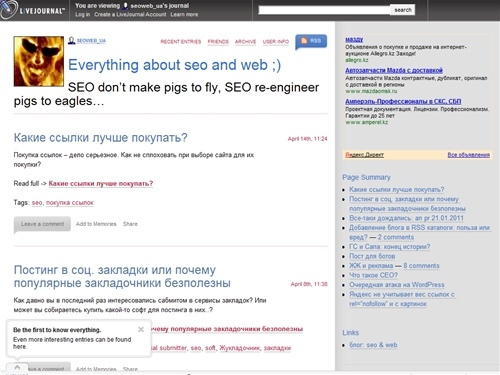Image resolution: width=500 pixels, height=375 pixels.
Task: Click the 'April 8th, 11:38' post date
Action: (309, 284)
